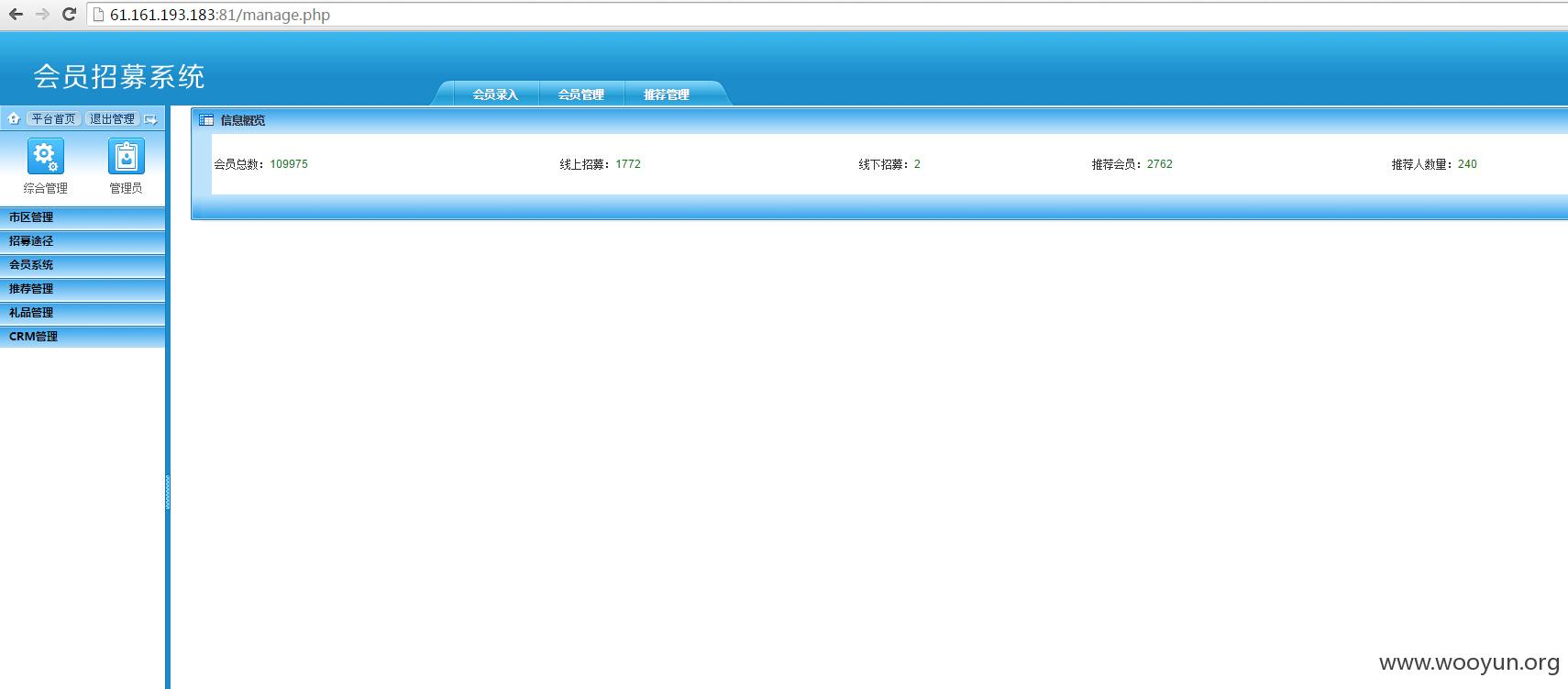This screenshot has width=1568, height=689.
Task: Open 平台首页 link
Action: [53, 118]
